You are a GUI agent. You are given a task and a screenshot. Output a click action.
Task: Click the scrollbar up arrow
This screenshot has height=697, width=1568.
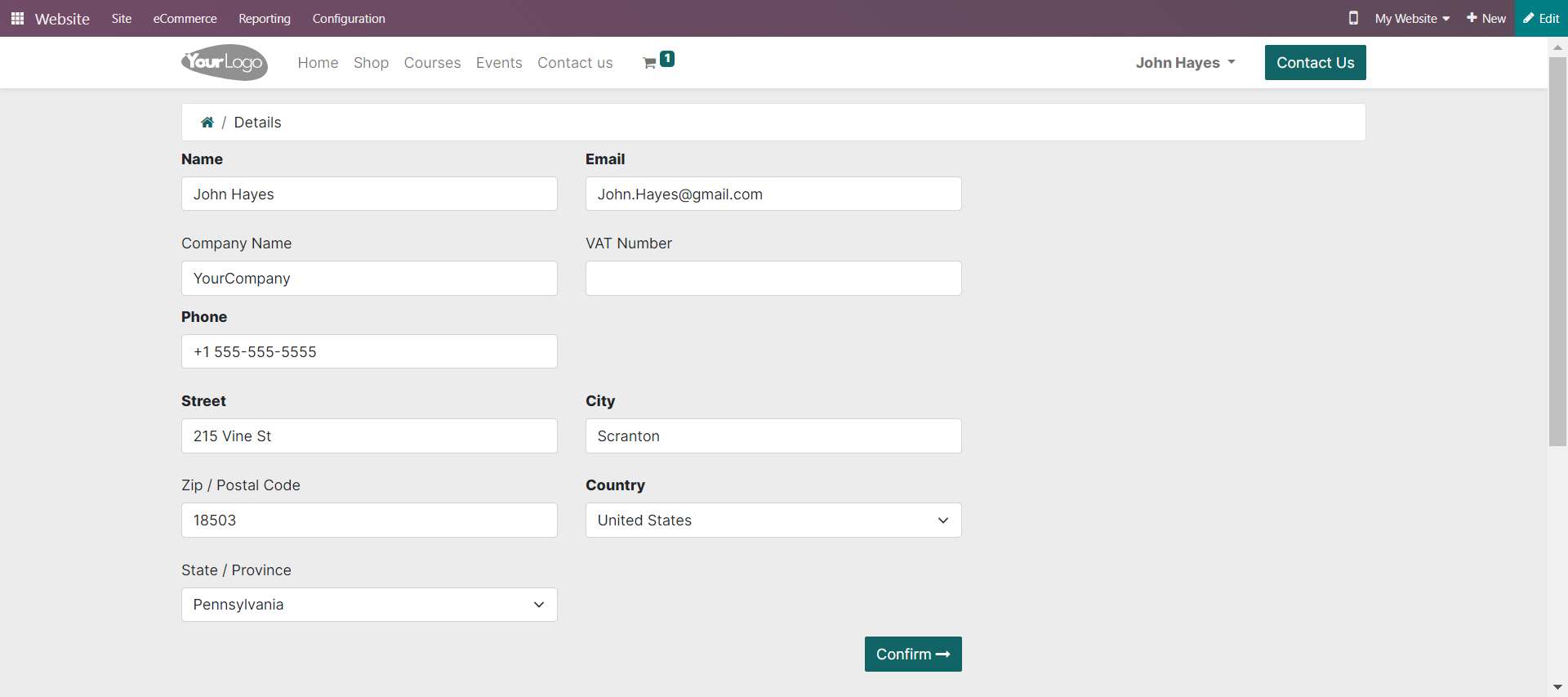(x=1557, y=47)
